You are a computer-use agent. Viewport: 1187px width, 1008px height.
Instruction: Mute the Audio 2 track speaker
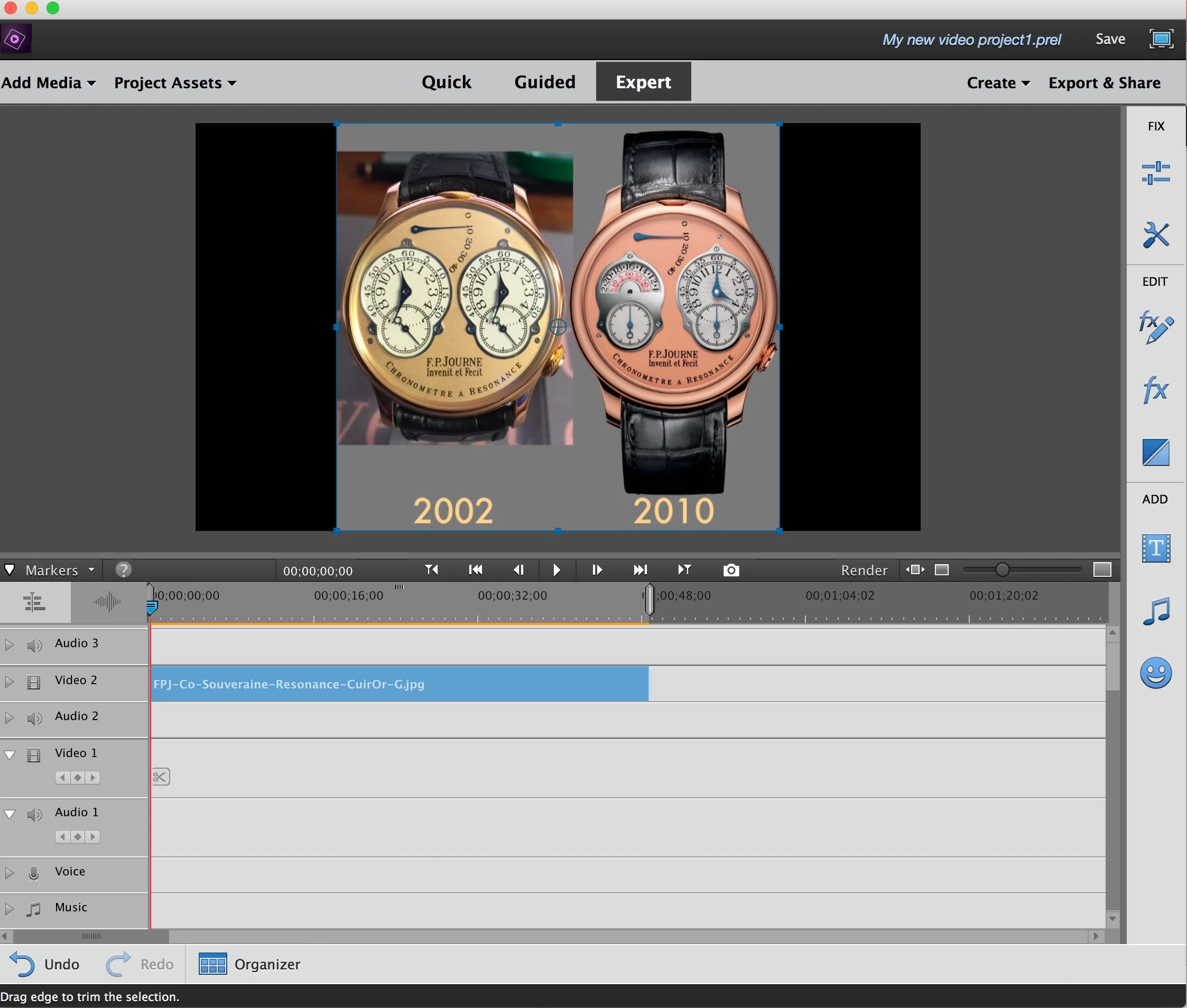(34, 718)
